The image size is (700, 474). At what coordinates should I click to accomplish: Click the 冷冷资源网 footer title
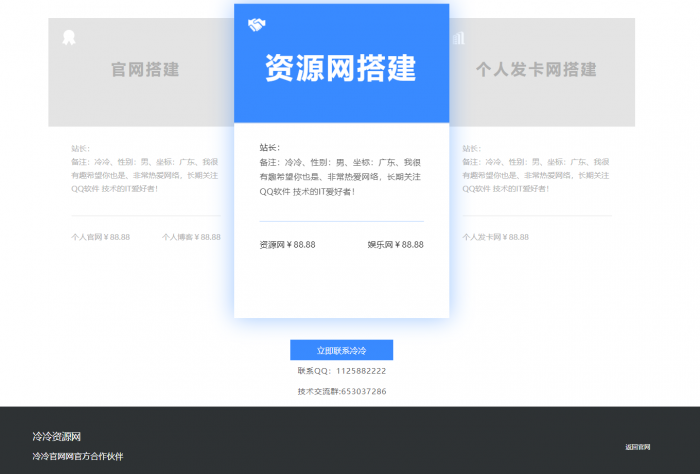pos(56,437)
